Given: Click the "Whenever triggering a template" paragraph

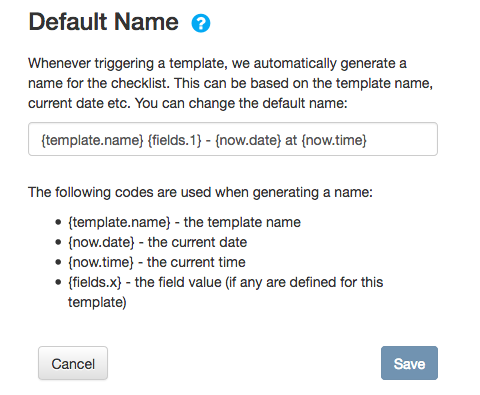Looking at the screenshot, I should (x=230, y=83).
